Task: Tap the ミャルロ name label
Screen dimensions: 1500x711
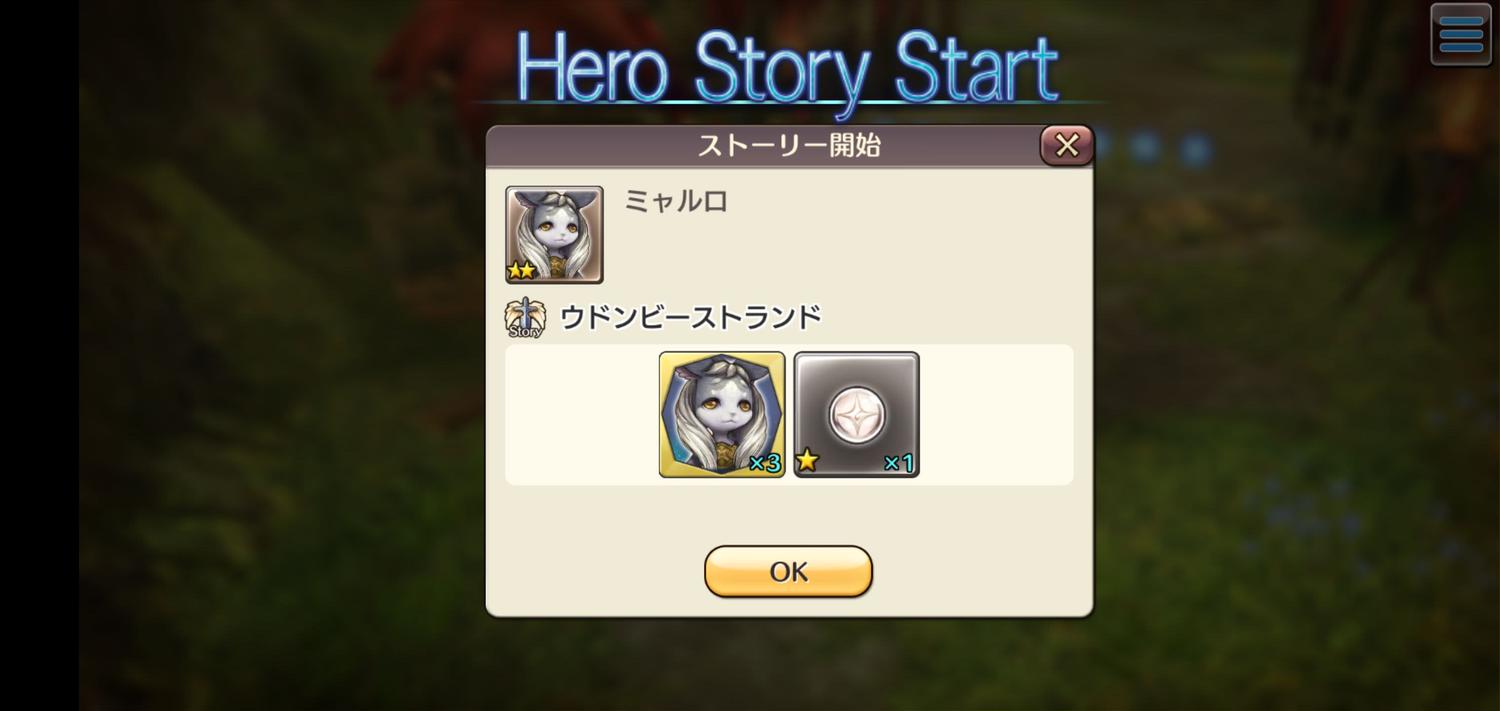Action: (x=676, y=201)
